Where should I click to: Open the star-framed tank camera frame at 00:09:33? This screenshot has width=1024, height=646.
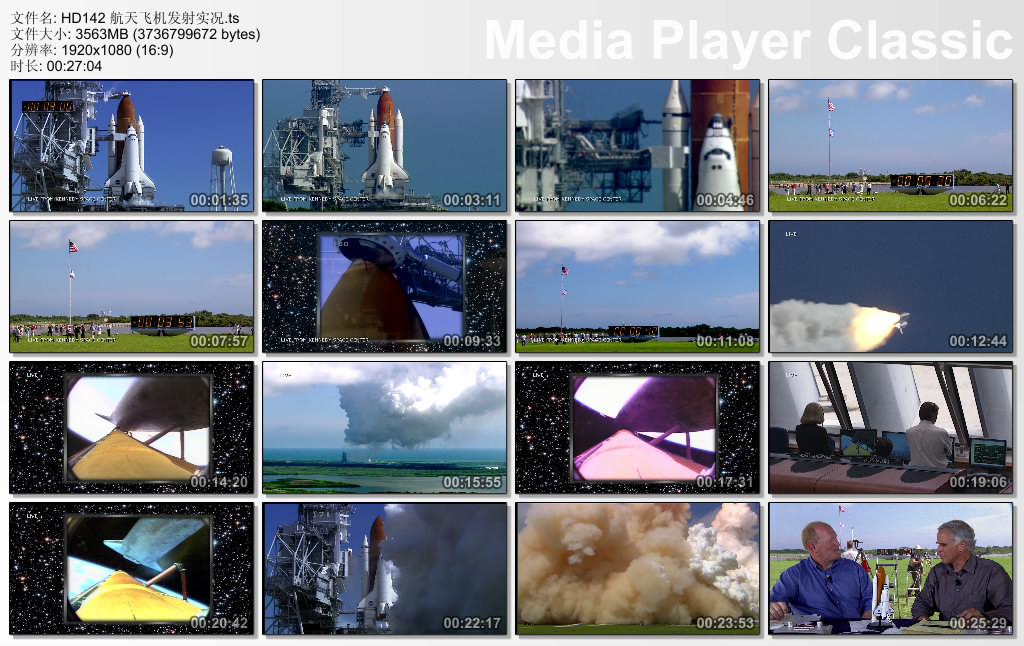[x=385, y=287]
